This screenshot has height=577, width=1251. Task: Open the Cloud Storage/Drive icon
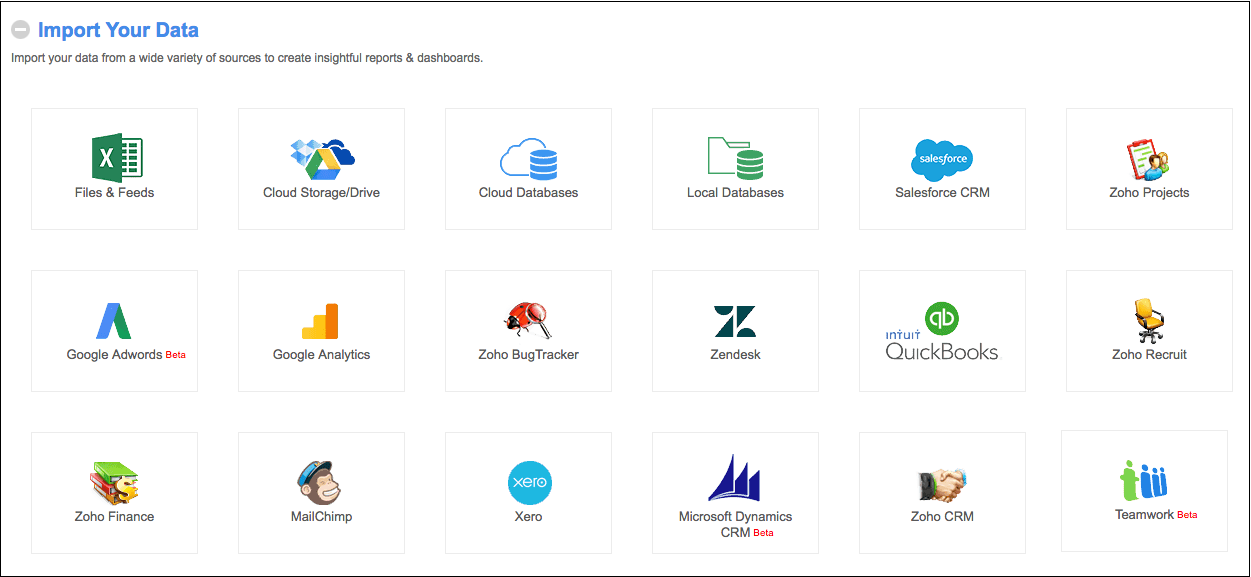(x=322, y=159)
